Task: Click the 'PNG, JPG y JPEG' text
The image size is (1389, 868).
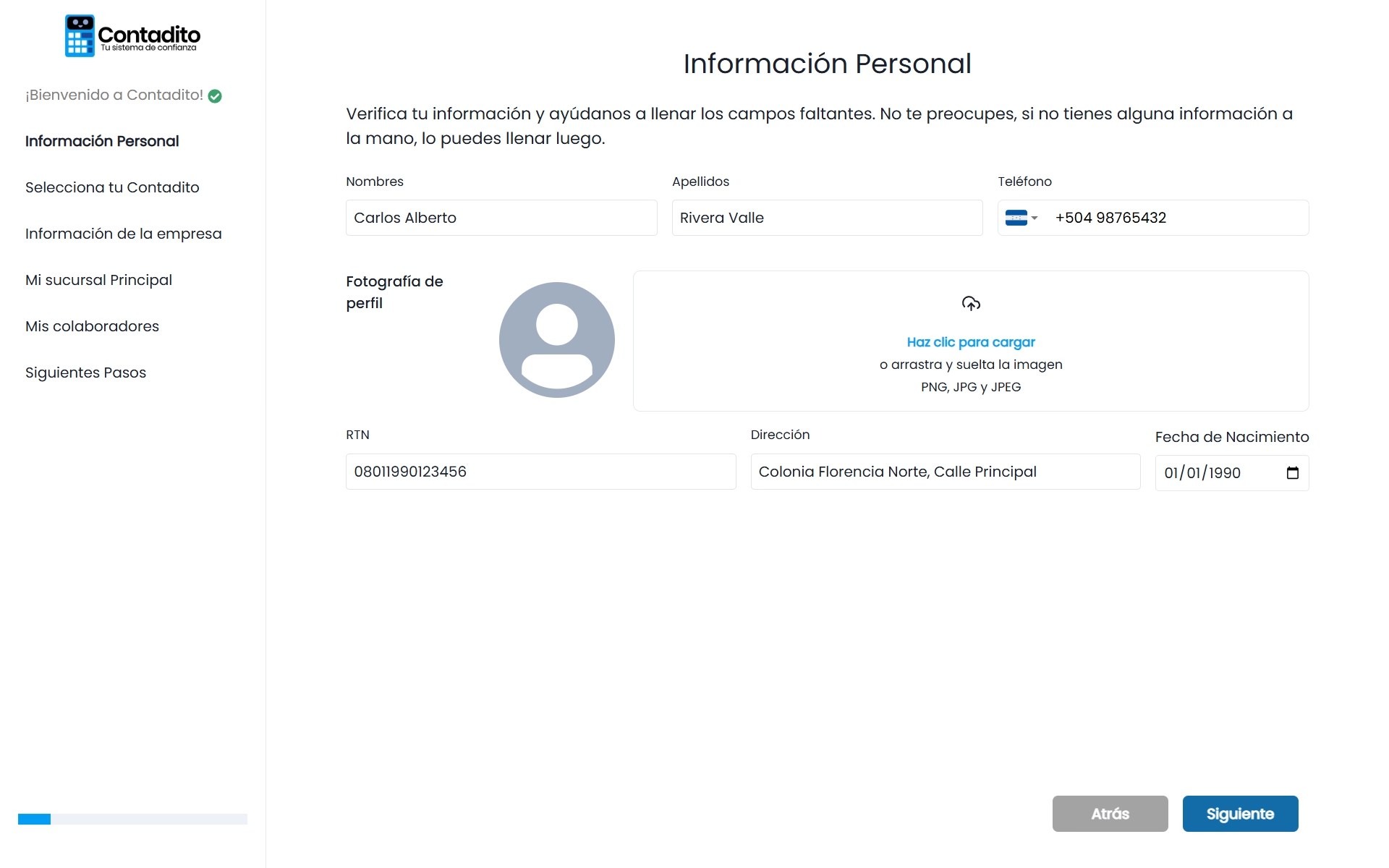Action: (x=971, y=387)
